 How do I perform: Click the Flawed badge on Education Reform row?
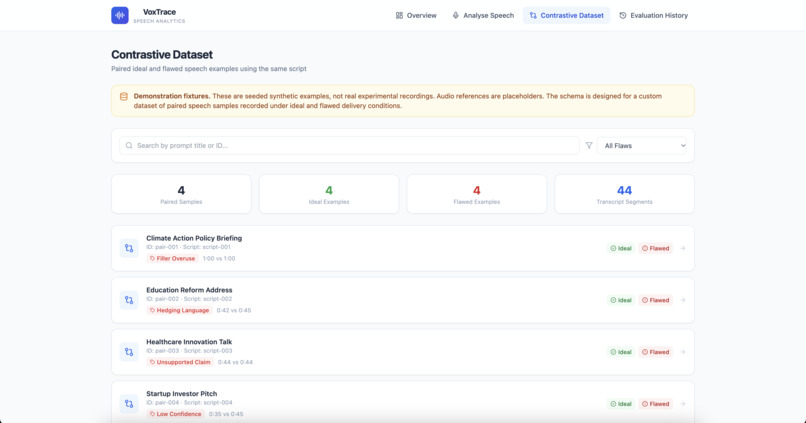(656, 300)
